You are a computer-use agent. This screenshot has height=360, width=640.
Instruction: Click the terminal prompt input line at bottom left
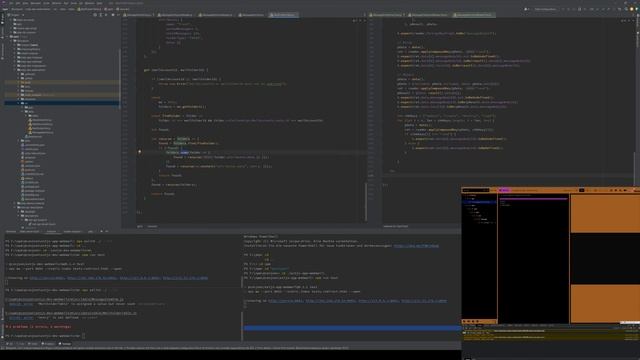(46, 336)
